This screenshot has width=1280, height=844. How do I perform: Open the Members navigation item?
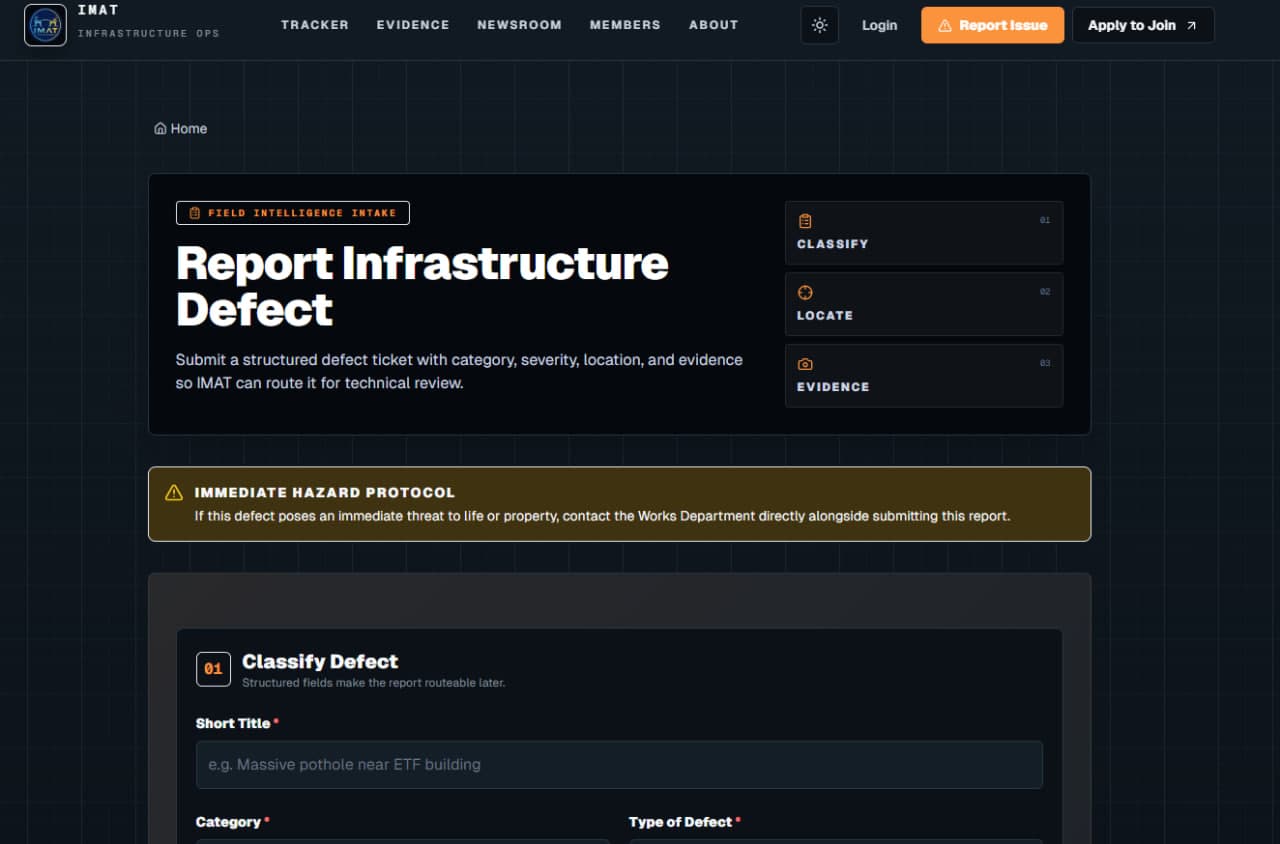[x=625, y=25]
